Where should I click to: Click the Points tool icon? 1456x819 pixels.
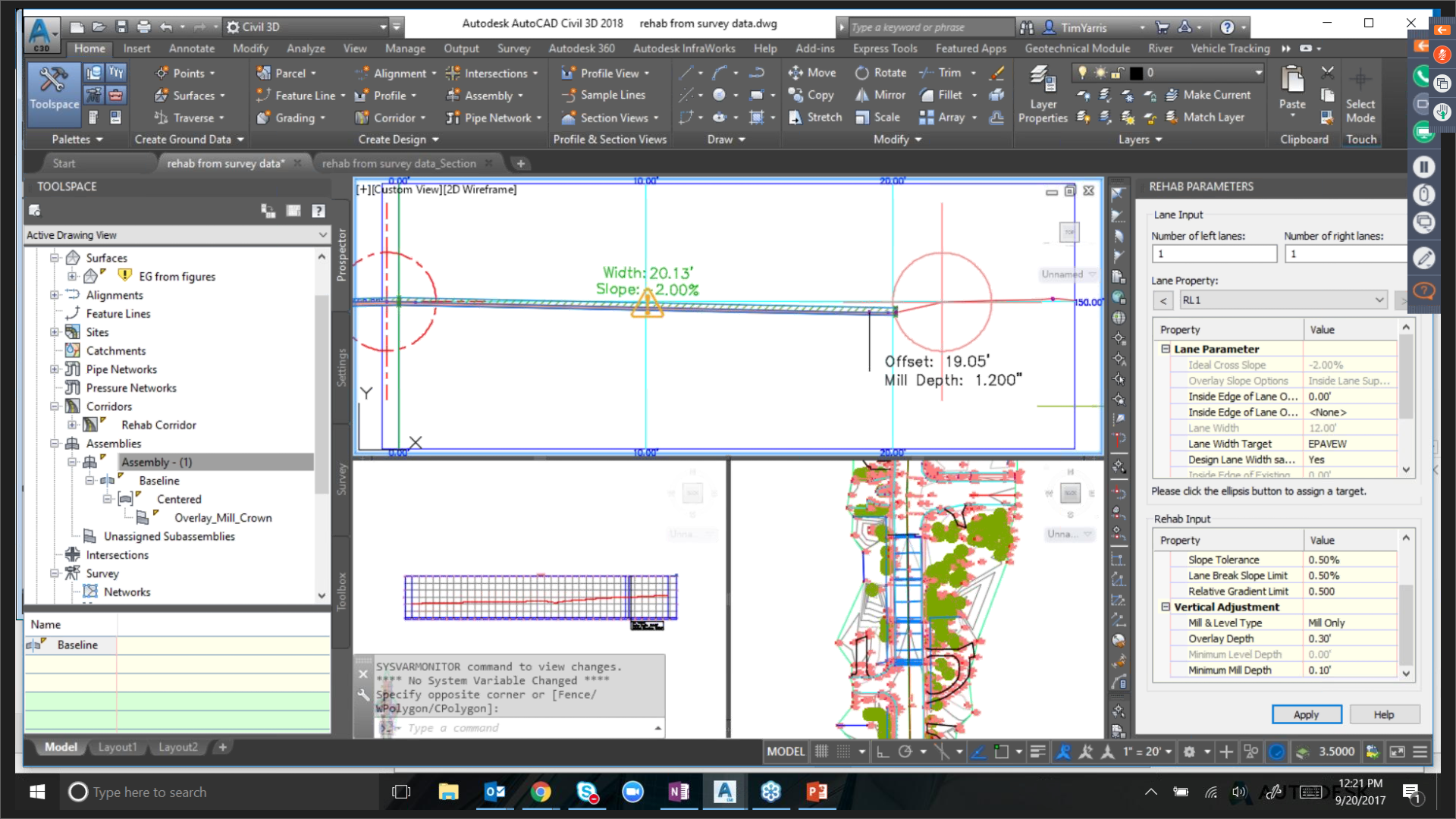[162, 74]
